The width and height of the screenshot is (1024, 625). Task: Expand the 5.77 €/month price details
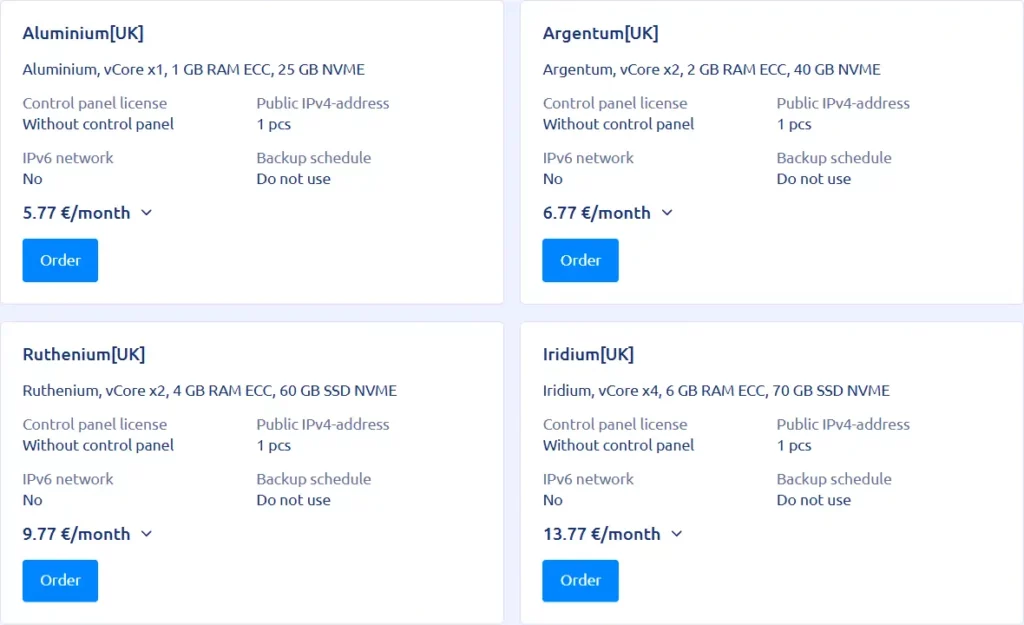click(147, 212)
